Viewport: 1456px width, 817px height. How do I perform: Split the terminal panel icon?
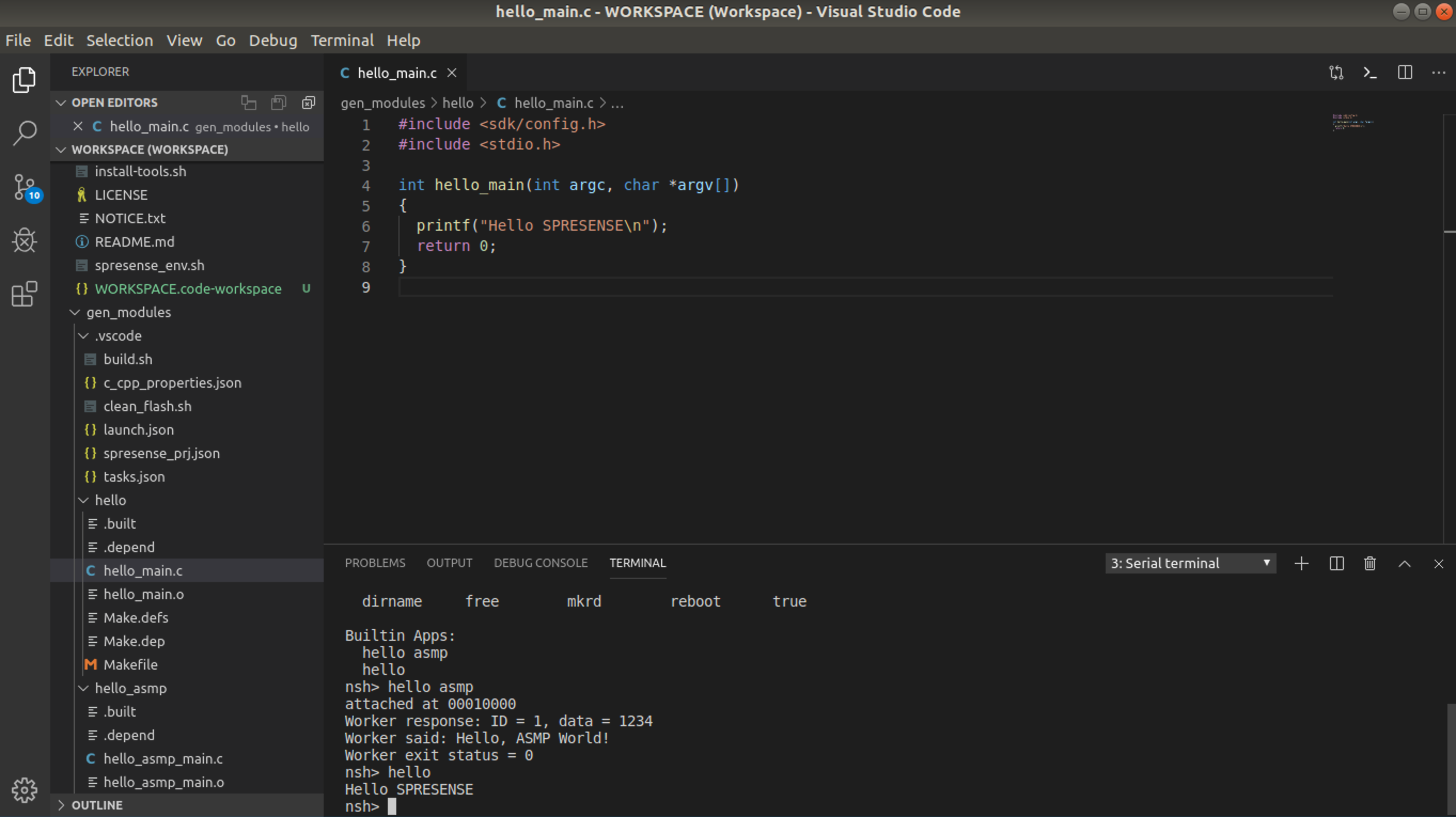click(1336, 563)
